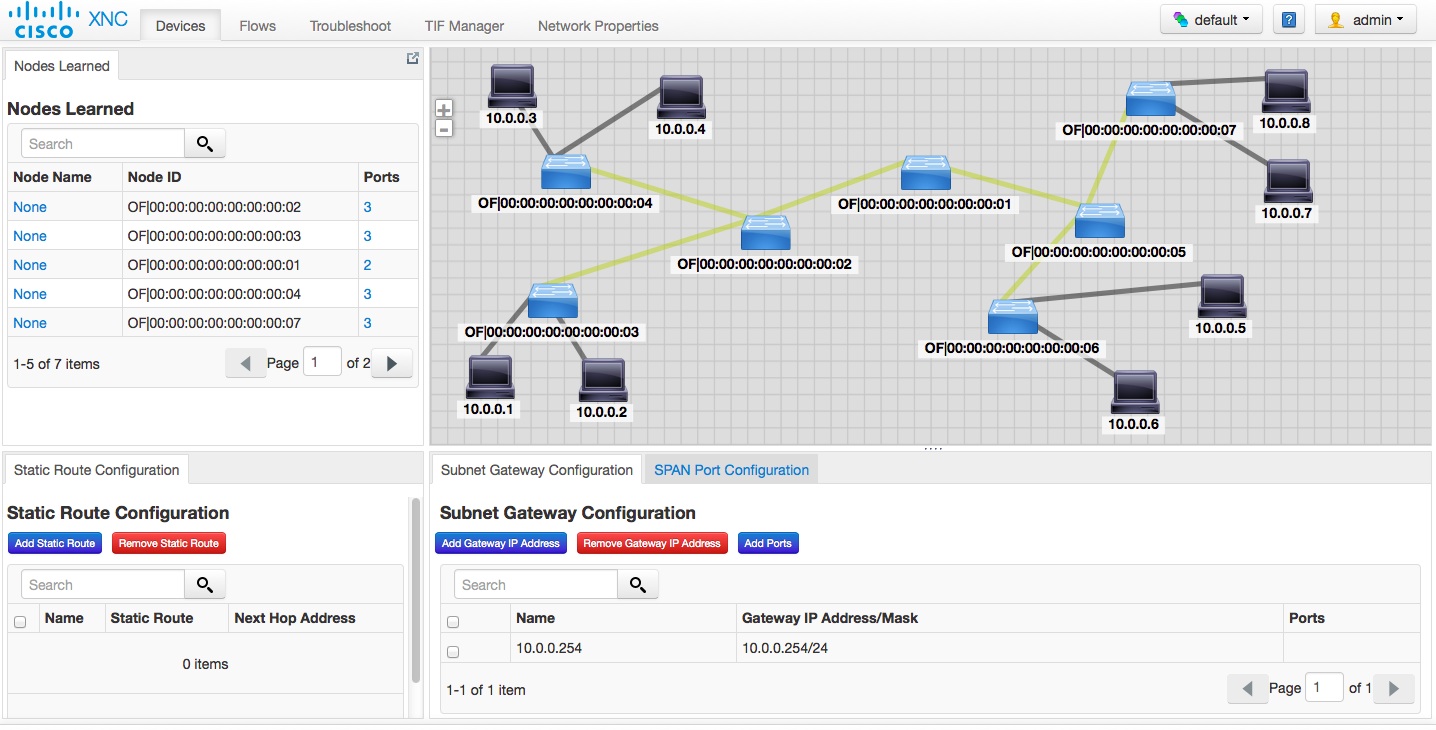Open the admin user dropdown
Image resolution: width=1436 pixels, height=730 pixels.
click(x=1365, y=20)
